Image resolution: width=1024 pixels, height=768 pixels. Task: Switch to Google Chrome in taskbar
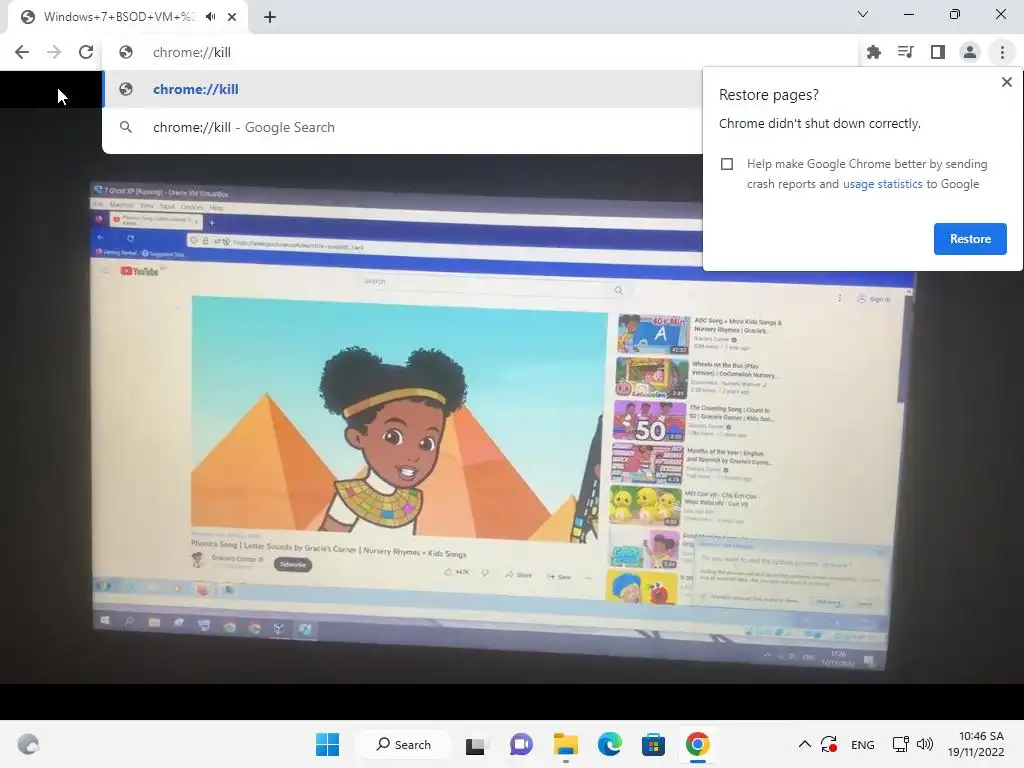(x=697, y=744)
